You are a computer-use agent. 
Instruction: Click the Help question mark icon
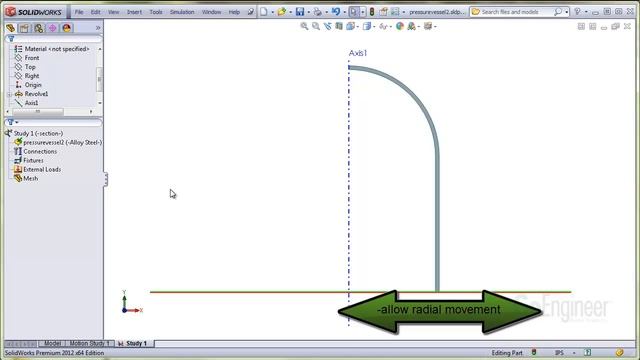tap(577, 12)
